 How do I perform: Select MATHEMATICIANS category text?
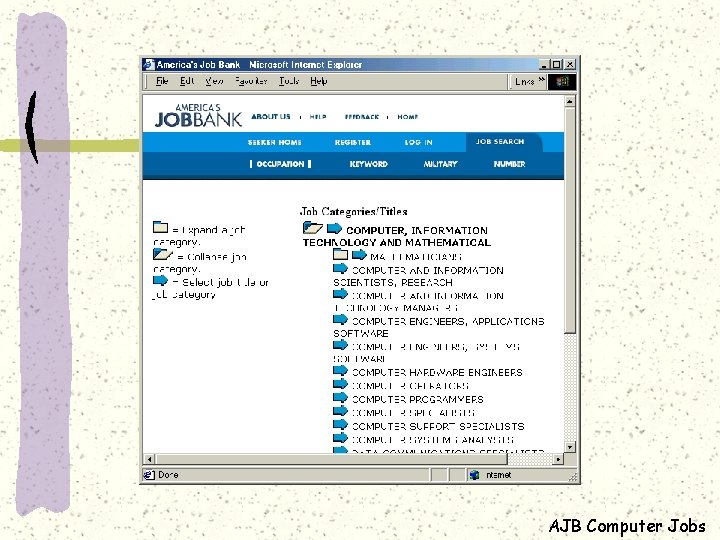pos(416,257)
